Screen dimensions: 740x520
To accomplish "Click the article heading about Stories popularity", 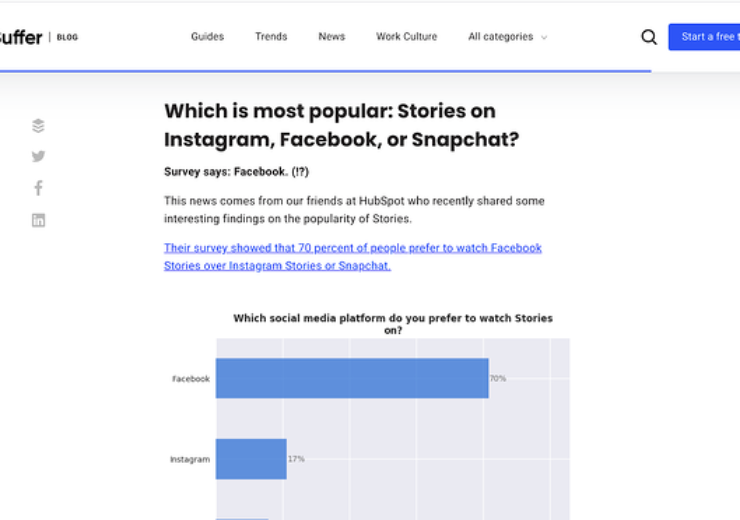I will [x=341, y=125].
